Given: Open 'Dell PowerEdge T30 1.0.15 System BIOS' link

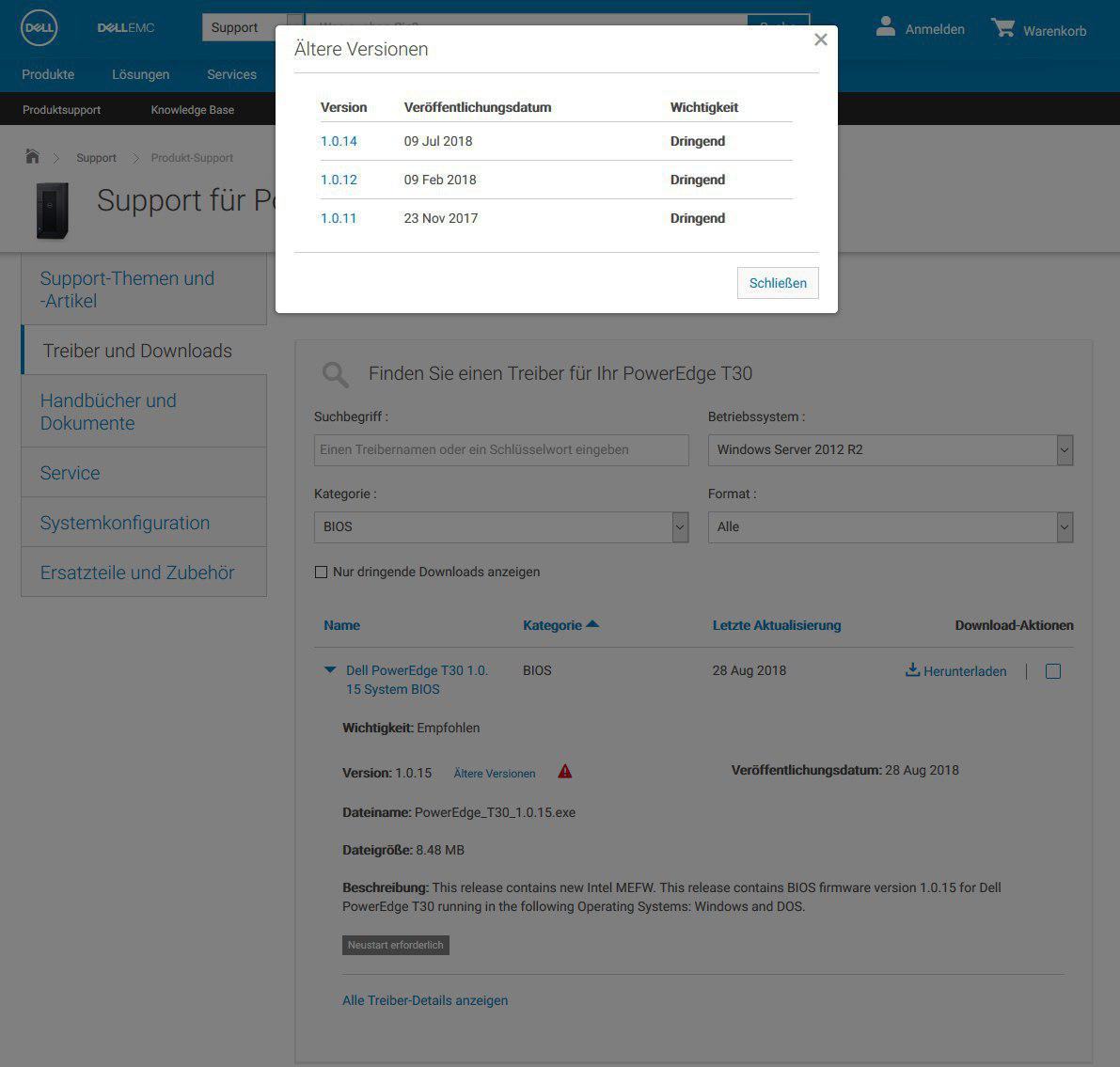Looking at the screenshot, I should (x=418, y=680).
